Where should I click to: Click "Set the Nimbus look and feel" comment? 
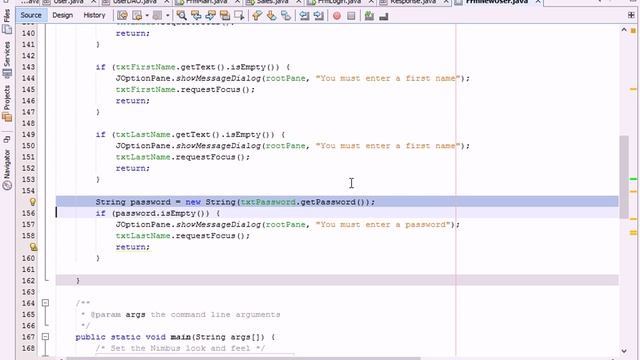[180, 348]
